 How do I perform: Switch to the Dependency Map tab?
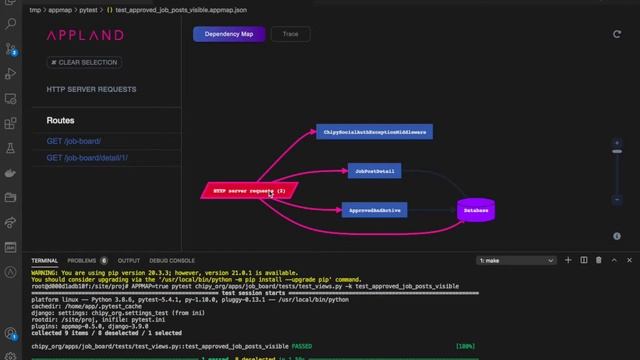[229, 34]
